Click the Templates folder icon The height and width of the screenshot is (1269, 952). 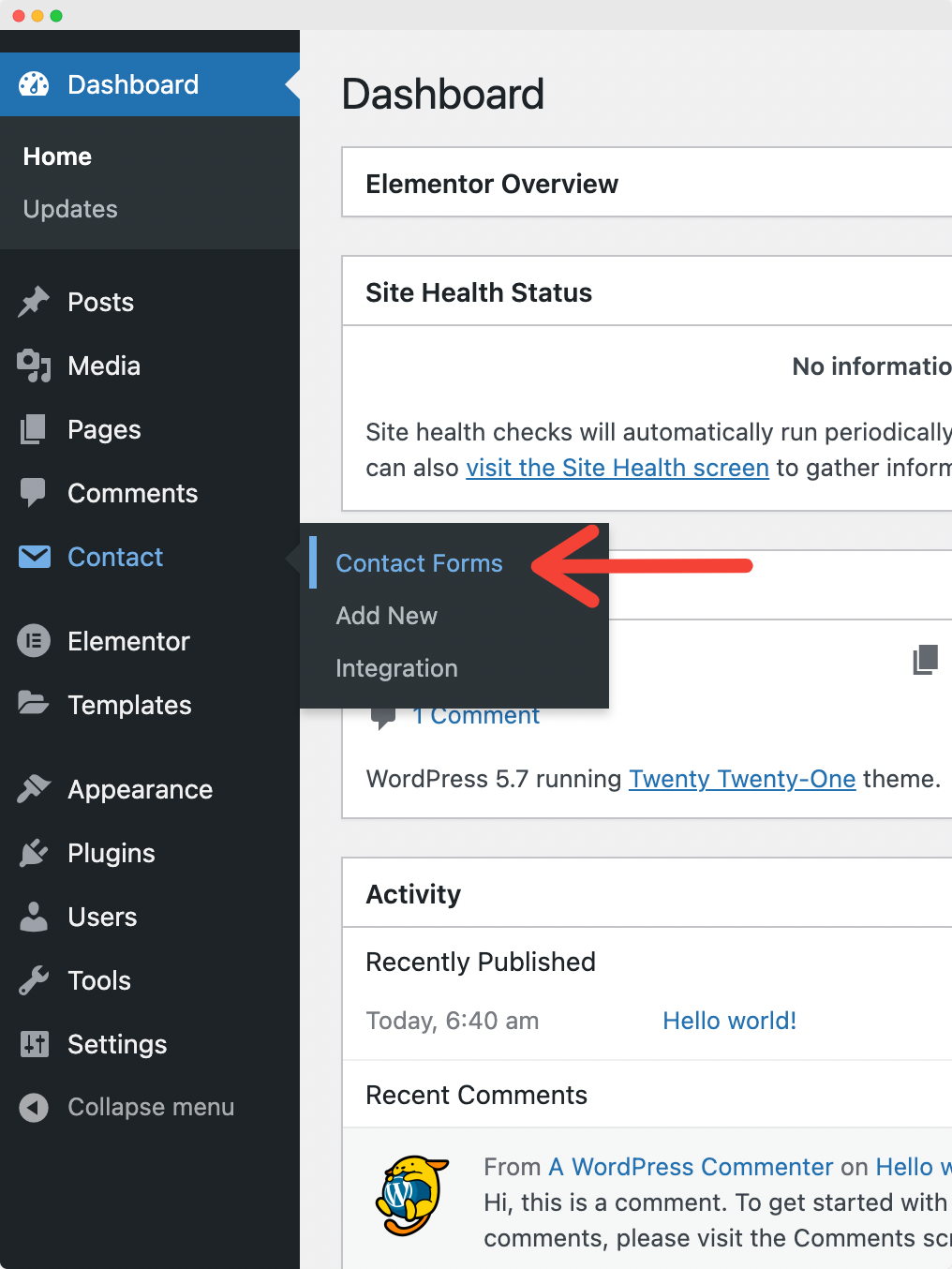33,705
